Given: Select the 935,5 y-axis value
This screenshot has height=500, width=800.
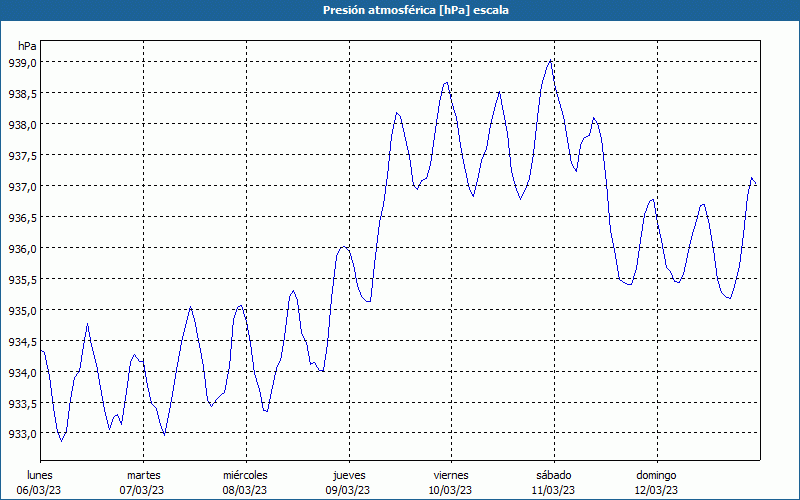Looking at the screenshot, I should 22,279.
